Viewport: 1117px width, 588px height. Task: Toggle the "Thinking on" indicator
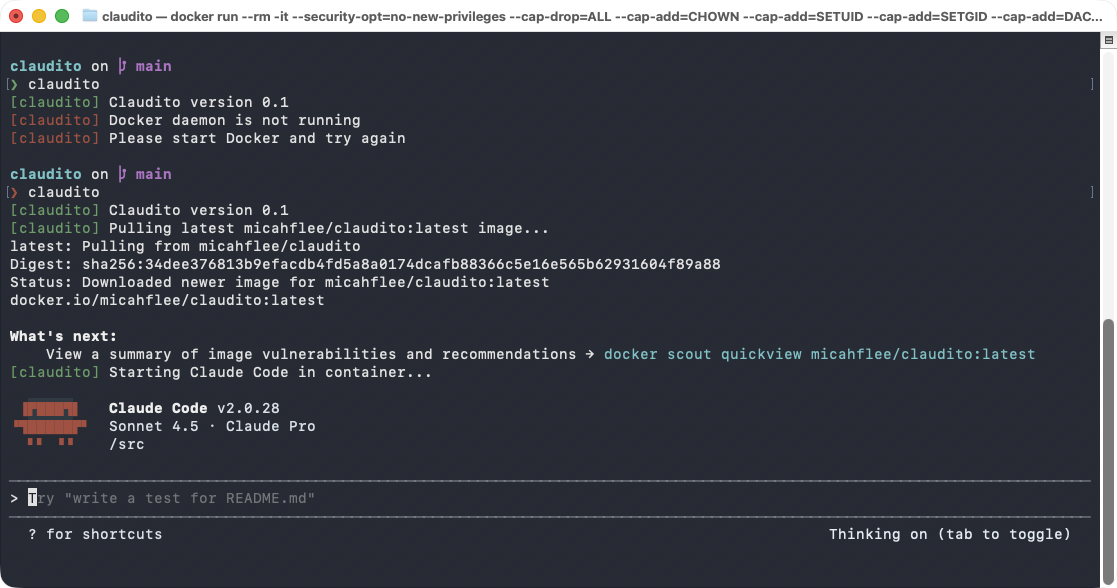(x=949, y=534)
